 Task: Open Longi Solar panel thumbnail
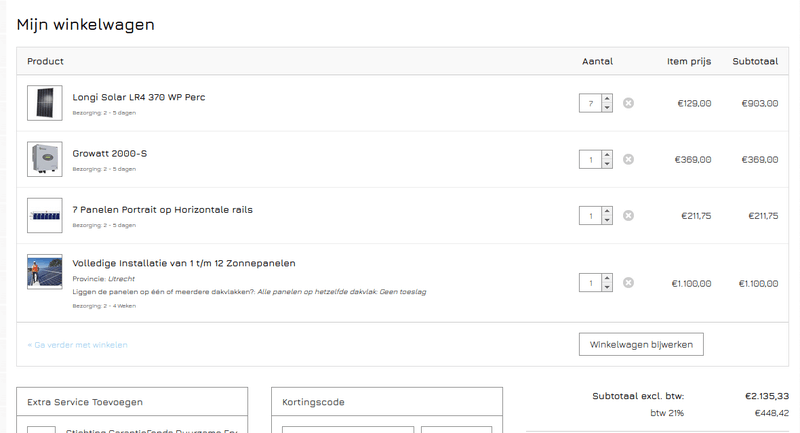(45, 103)
